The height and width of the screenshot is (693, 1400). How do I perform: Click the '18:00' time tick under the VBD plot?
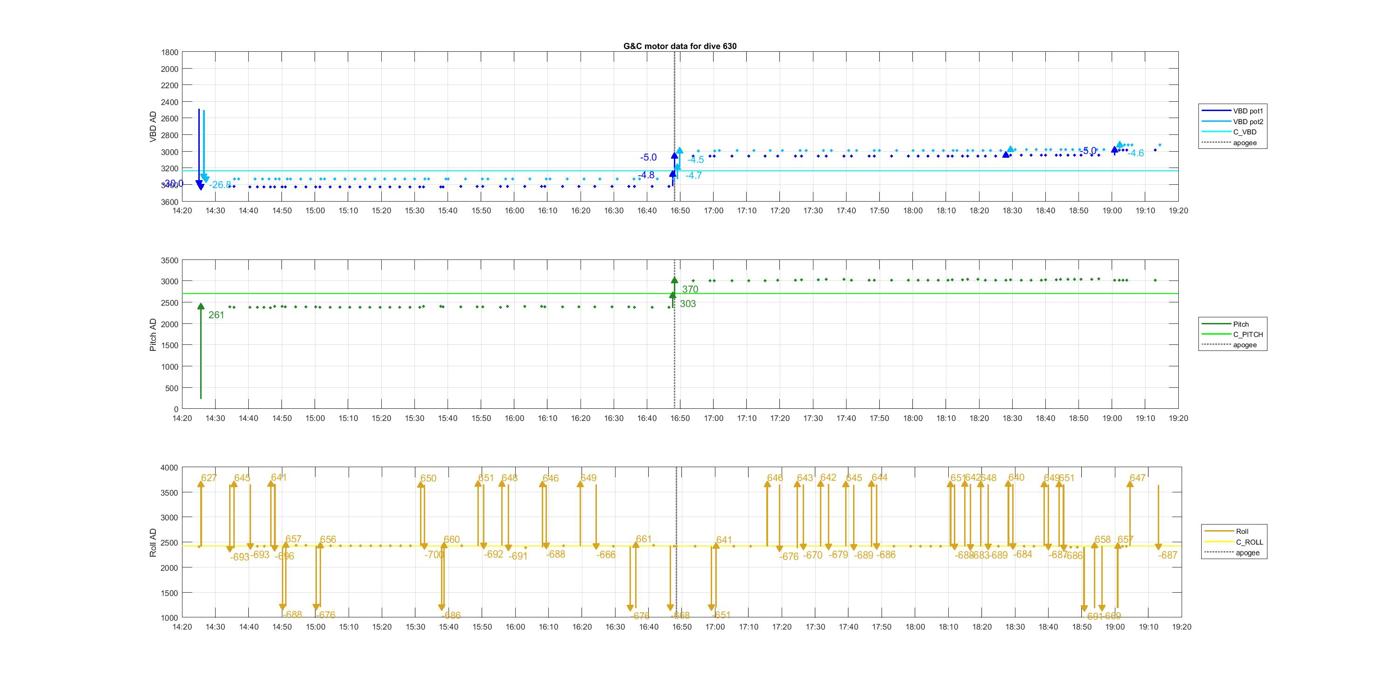[913, 211]
